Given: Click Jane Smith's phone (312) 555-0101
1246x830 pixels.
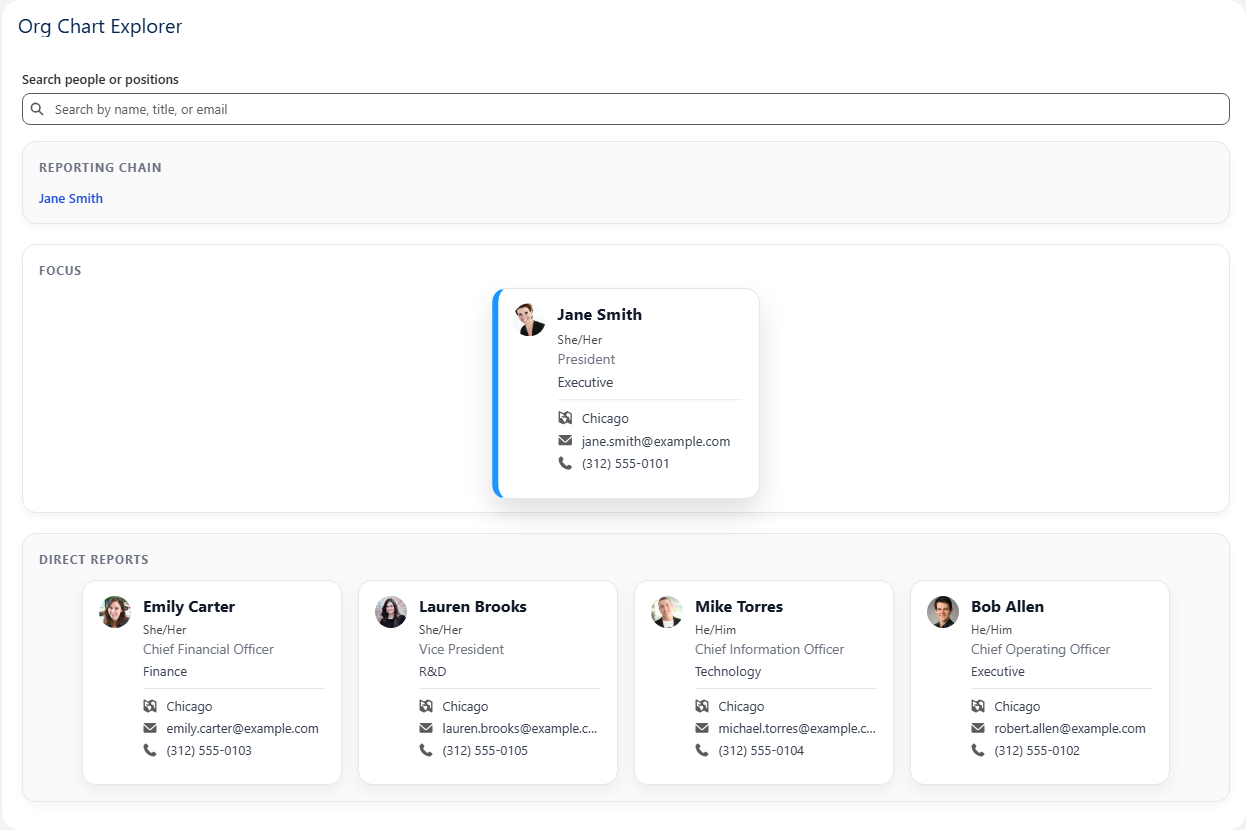Looking at the screenshot, I should [x=626, y=463].
